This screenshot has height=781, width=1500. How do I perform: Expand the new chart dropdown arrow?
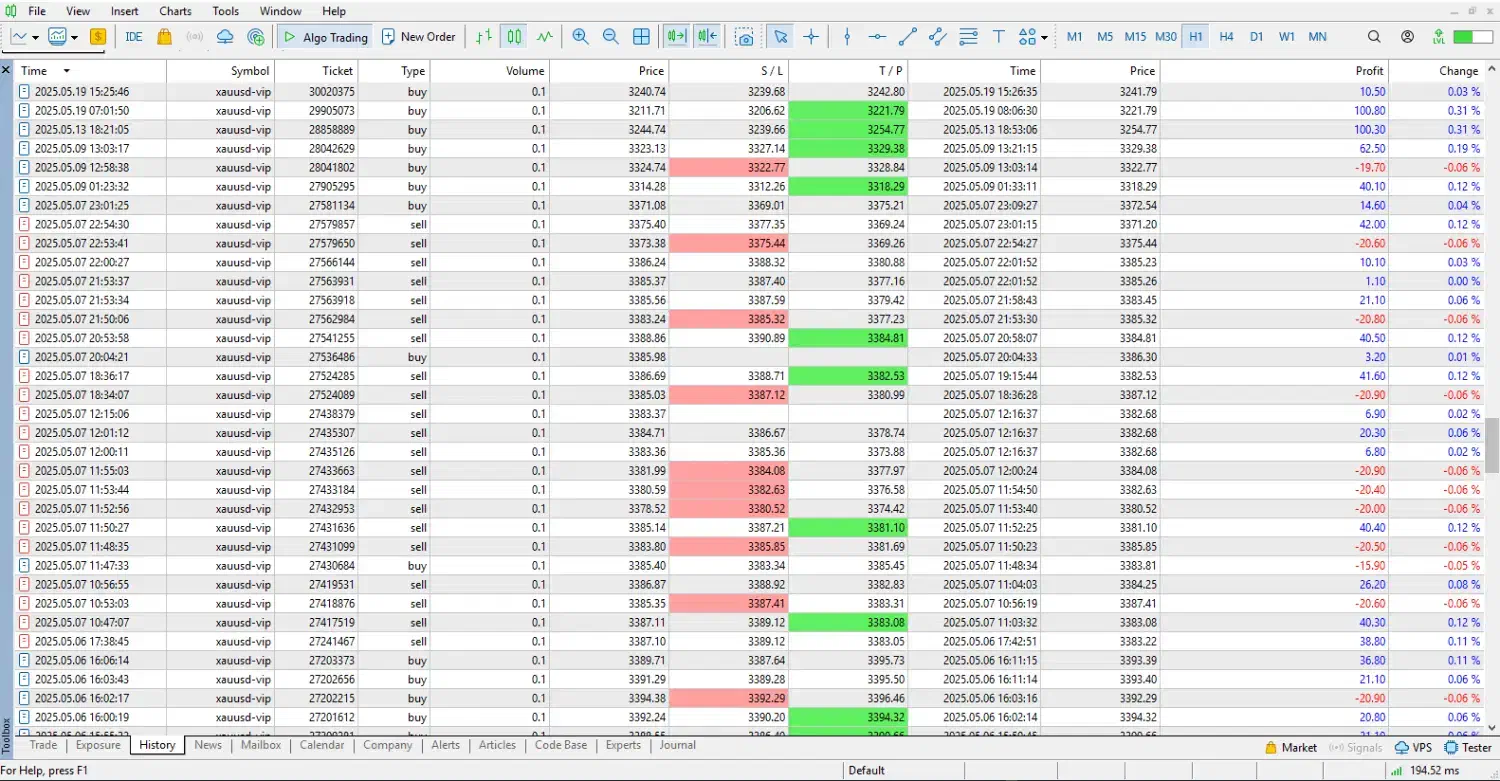36,38
